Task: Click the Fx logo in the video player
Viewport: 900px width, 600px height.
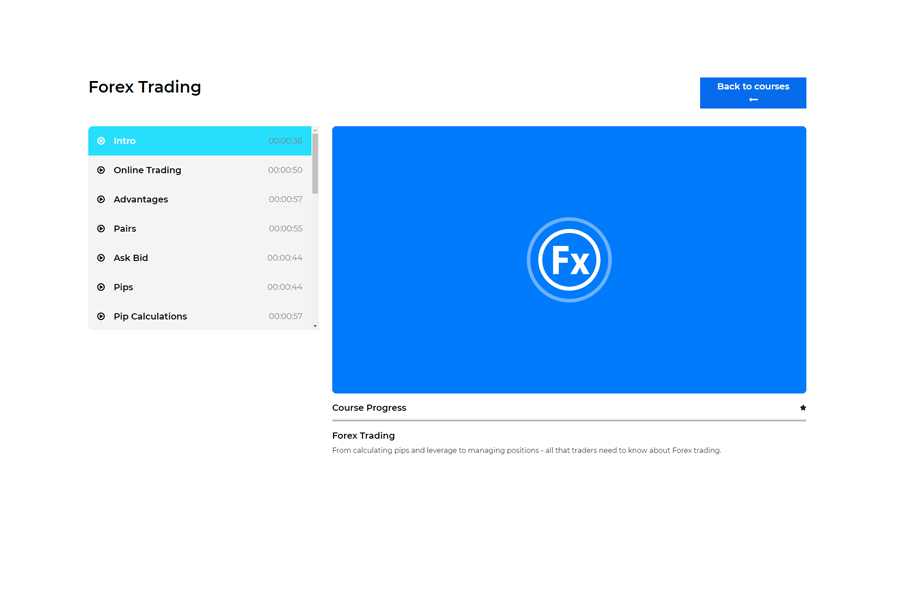Action: click(569, 260)
